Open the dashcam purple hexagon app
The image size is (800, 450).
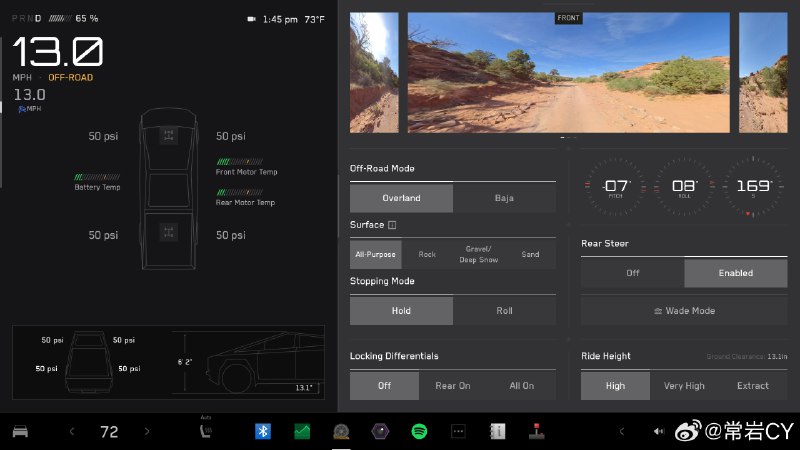[380, 432]
